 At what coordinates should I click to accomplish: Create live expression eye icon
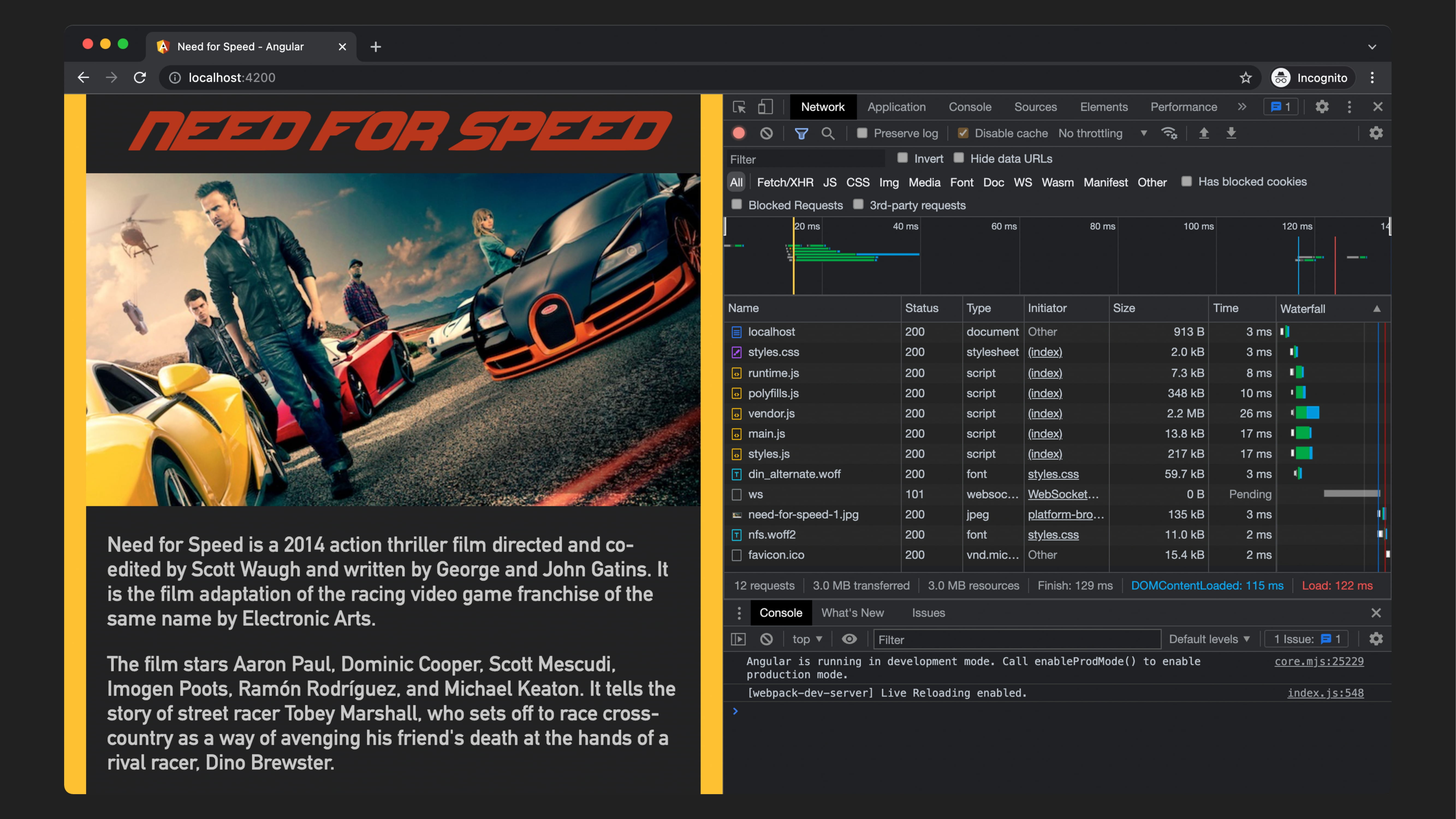(849, 639)
